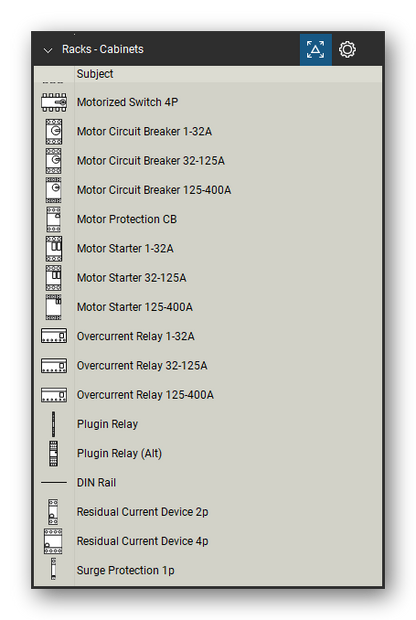Select the Motor Starter 125-400A icon

tap(54, 307)
